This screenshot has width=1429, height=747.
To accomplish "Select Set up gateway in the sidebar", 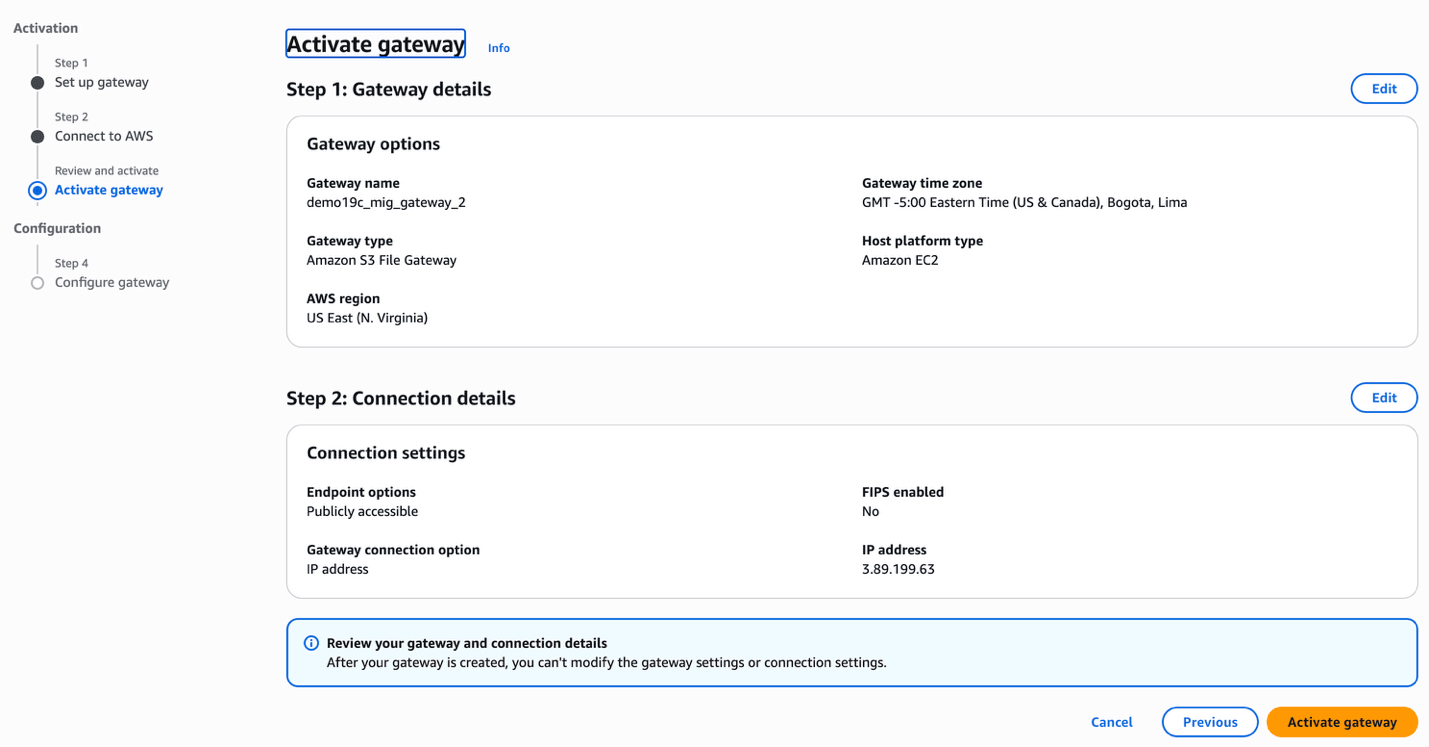I will click(x=100, y=82).
